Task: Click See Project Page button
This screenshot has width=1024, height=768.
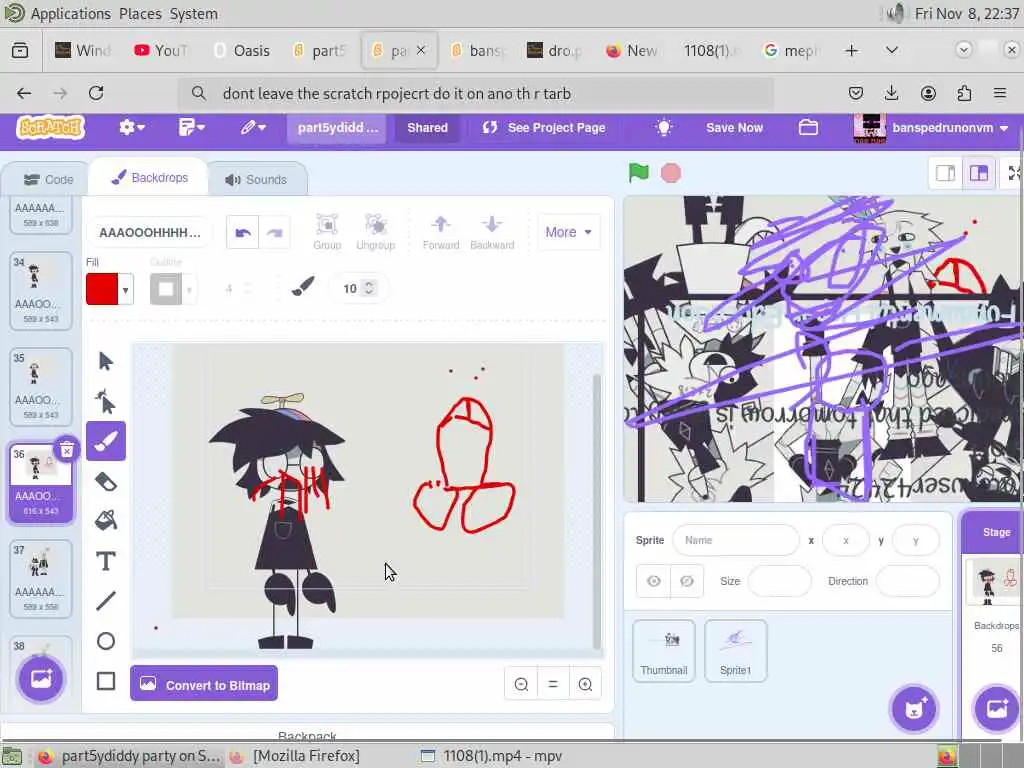Action: 544,127
